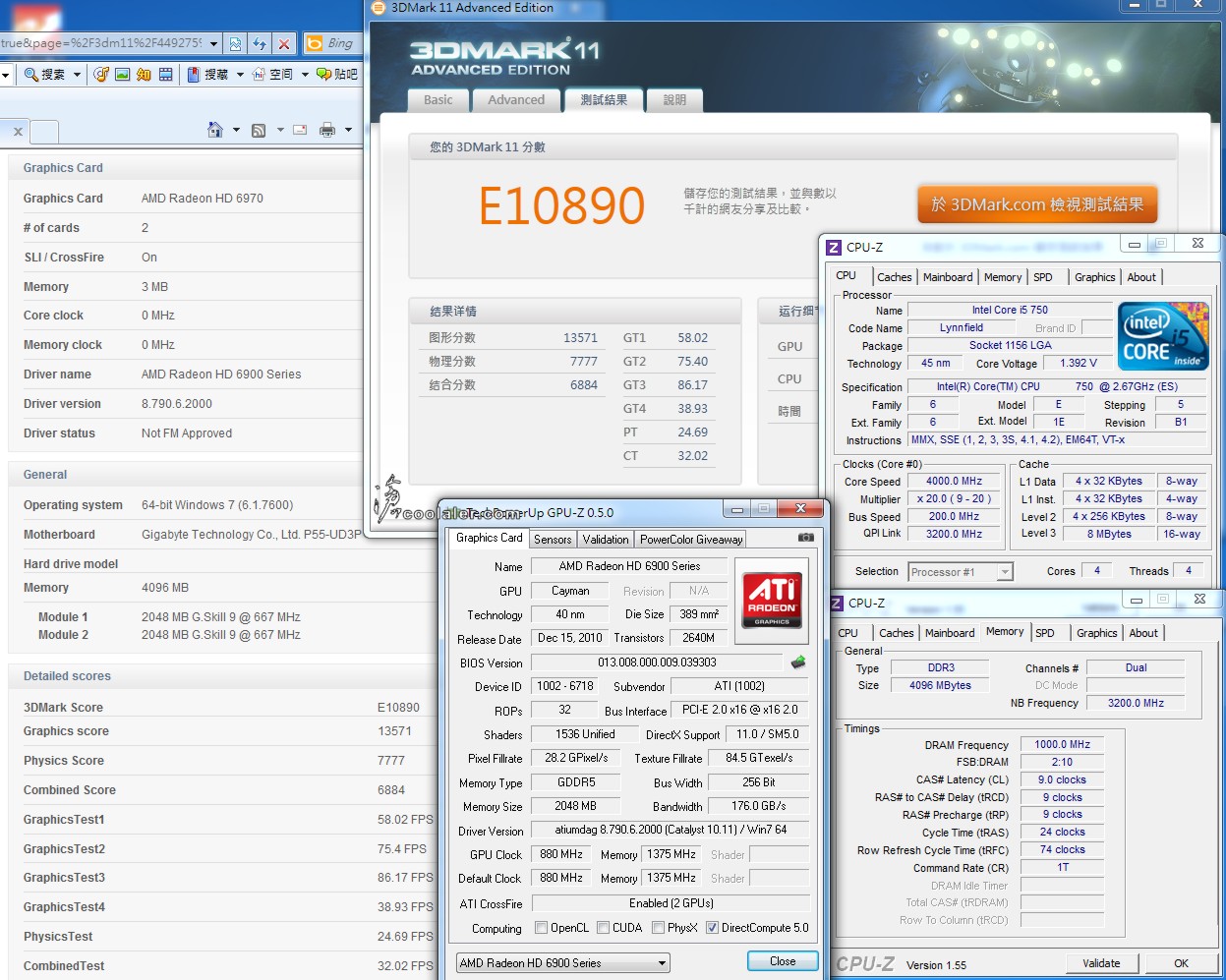Click the CPU-Z title bar Z icon

[x=834, y=247]
